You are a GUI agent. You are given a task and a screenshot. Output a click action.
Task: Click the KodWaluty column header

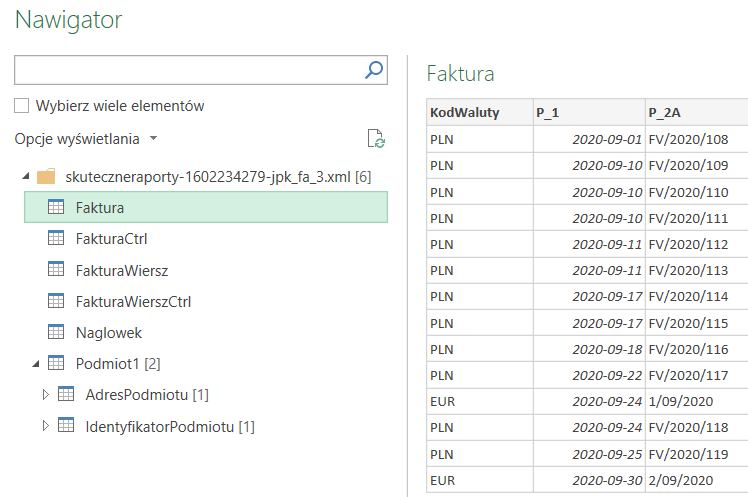pyautogui.click(x=464, y=112)
